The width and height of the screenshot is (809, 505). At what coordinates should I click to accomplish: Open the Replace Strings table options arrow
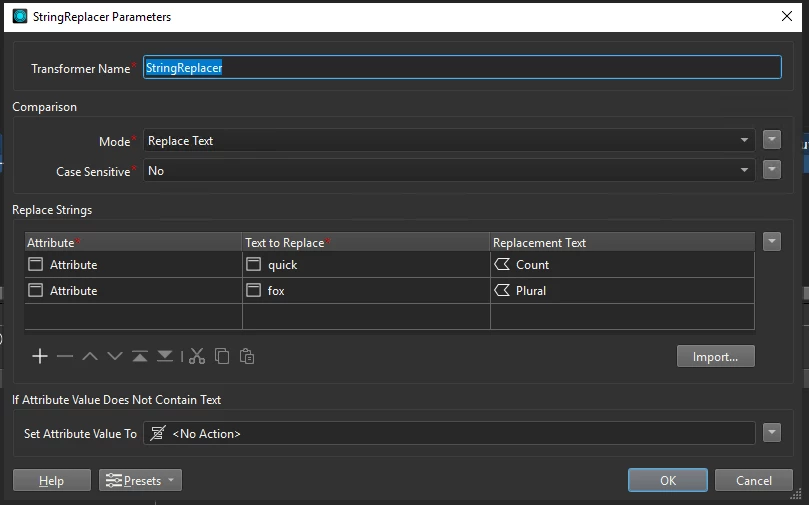(x=771, y=241)
